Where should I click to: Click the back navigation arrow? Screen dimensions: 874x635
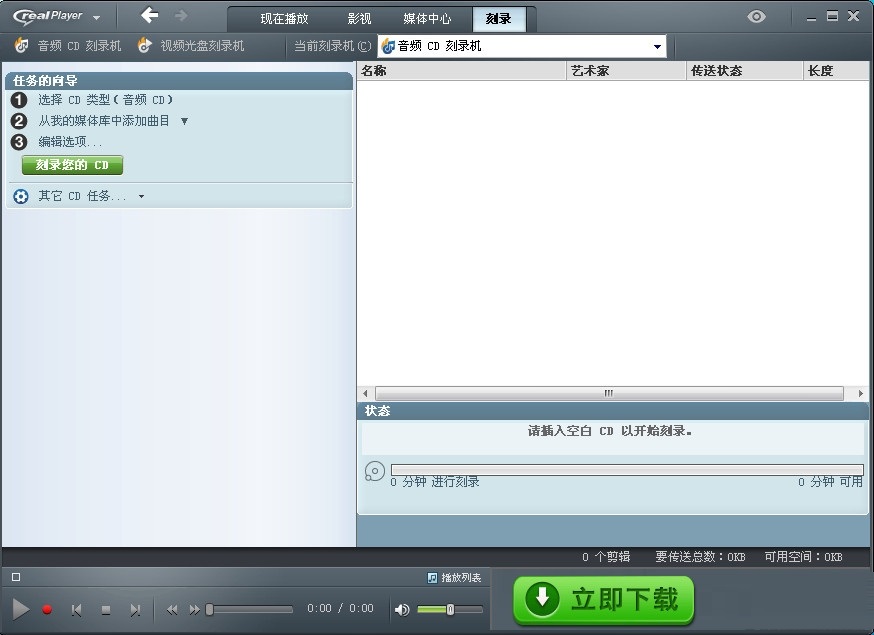pyautogui.click(x=148, y=16)
